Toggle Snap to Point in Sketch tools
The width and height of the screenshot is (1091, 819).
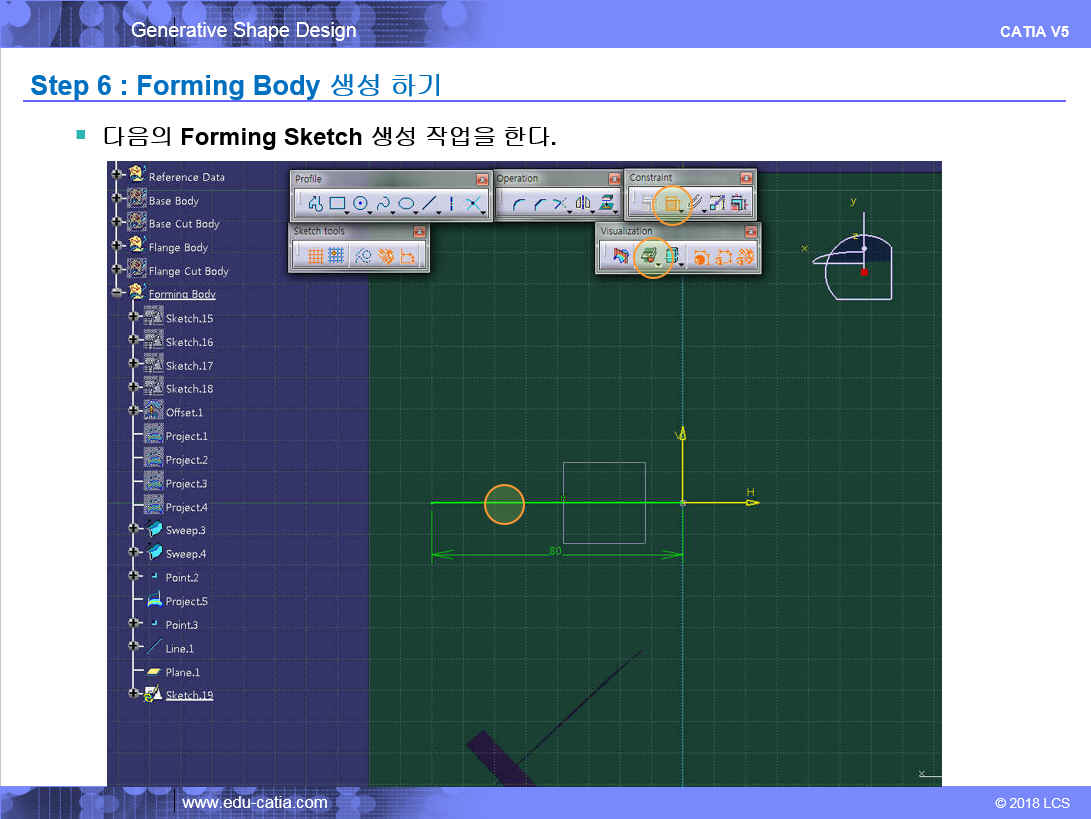click(336, 256)
